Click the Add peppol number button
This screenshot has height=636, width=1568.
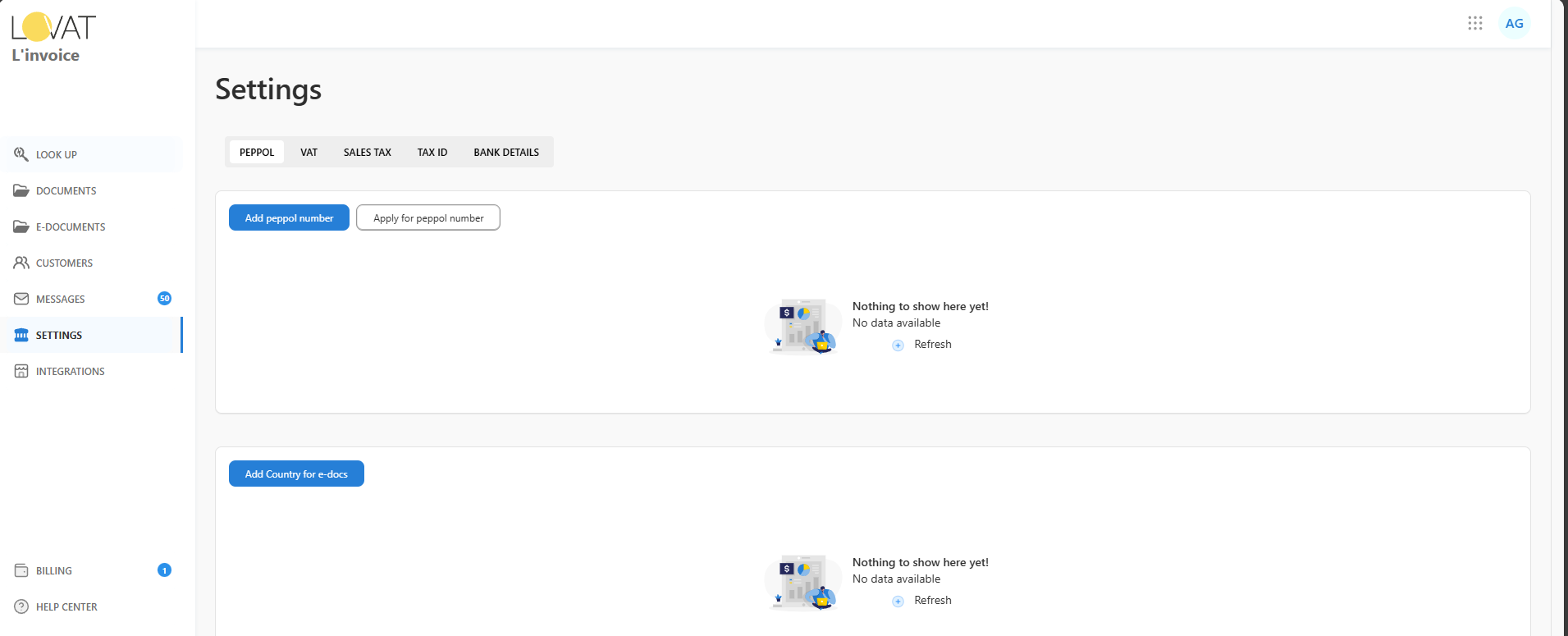tap(289, 217)
